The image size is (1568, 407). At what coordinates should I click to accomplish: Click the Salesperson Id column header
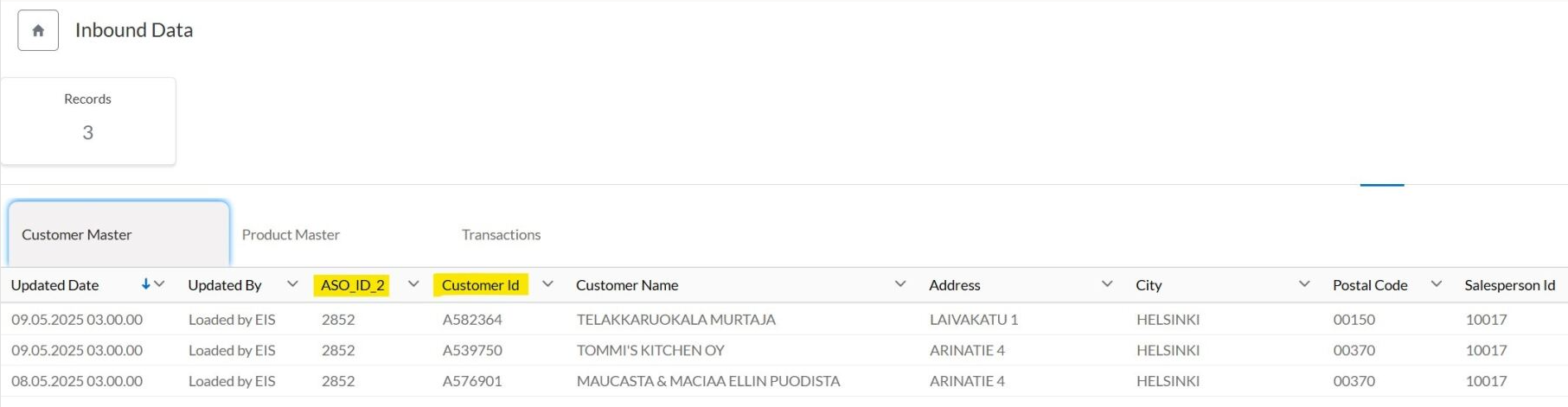[1509, 285]
